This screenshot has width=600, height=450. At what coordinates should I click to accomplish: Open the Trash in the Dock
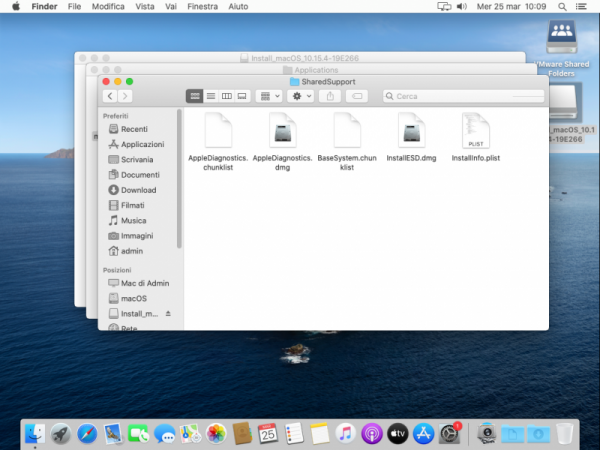coord(564,434)
